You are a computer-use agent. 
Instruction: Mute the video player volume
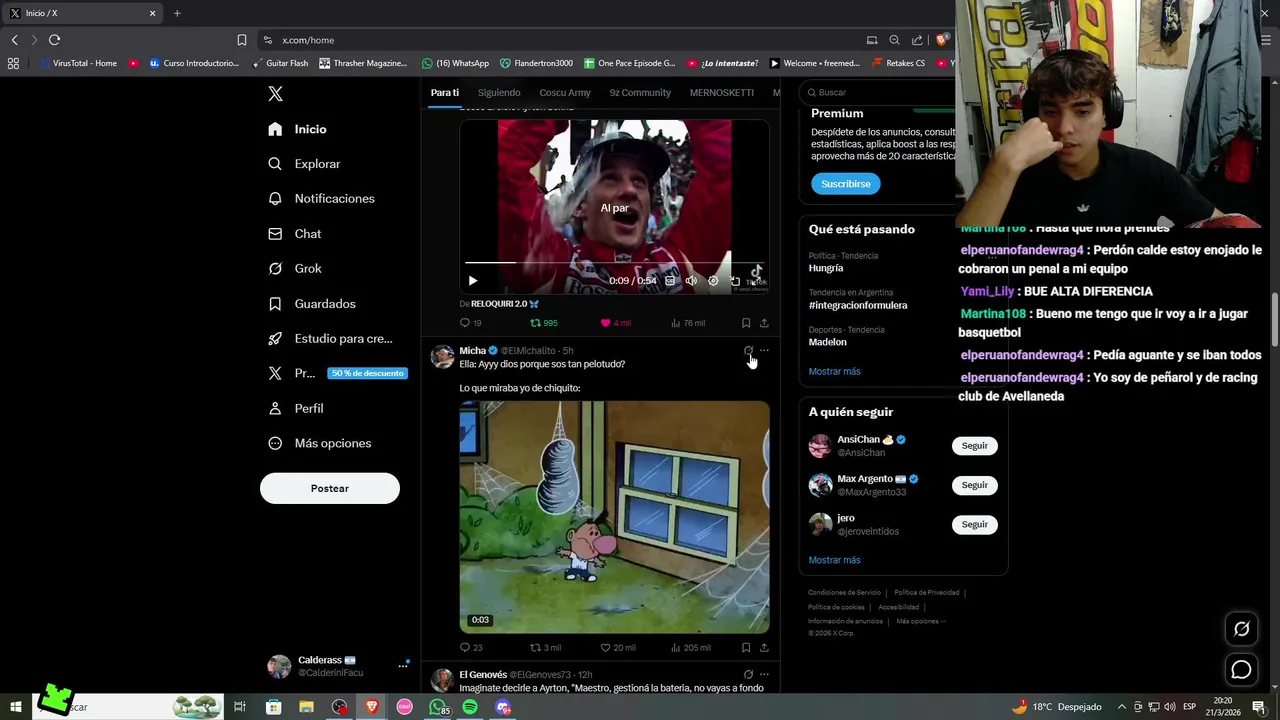point(691,281)
